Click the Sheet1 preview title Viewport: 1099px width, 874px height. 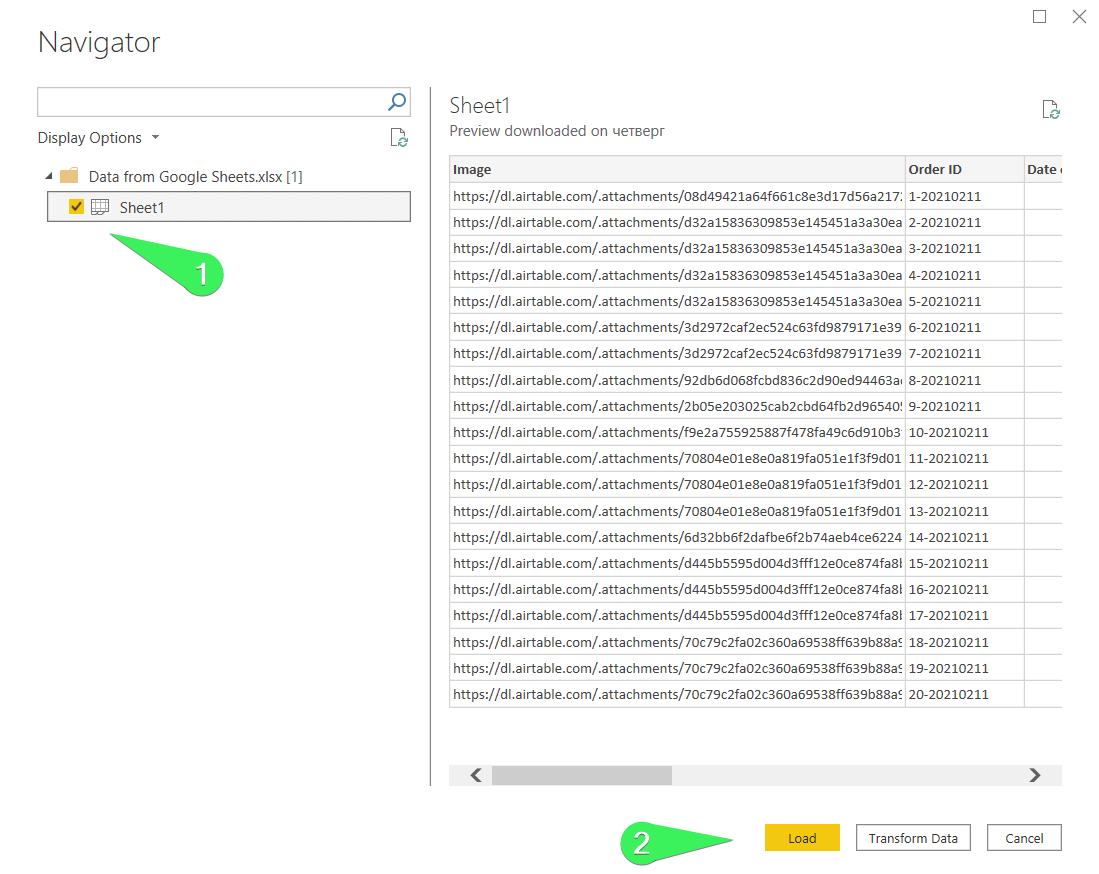coord(479,105)
